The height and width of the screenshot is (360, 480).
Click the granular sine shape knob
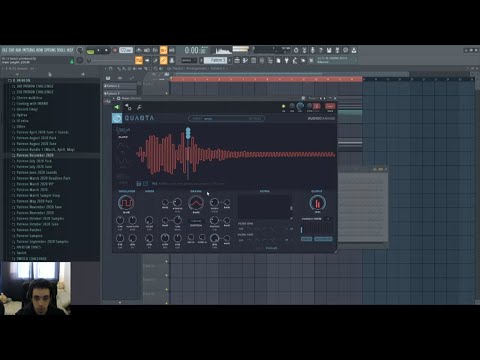coord(196,203)
